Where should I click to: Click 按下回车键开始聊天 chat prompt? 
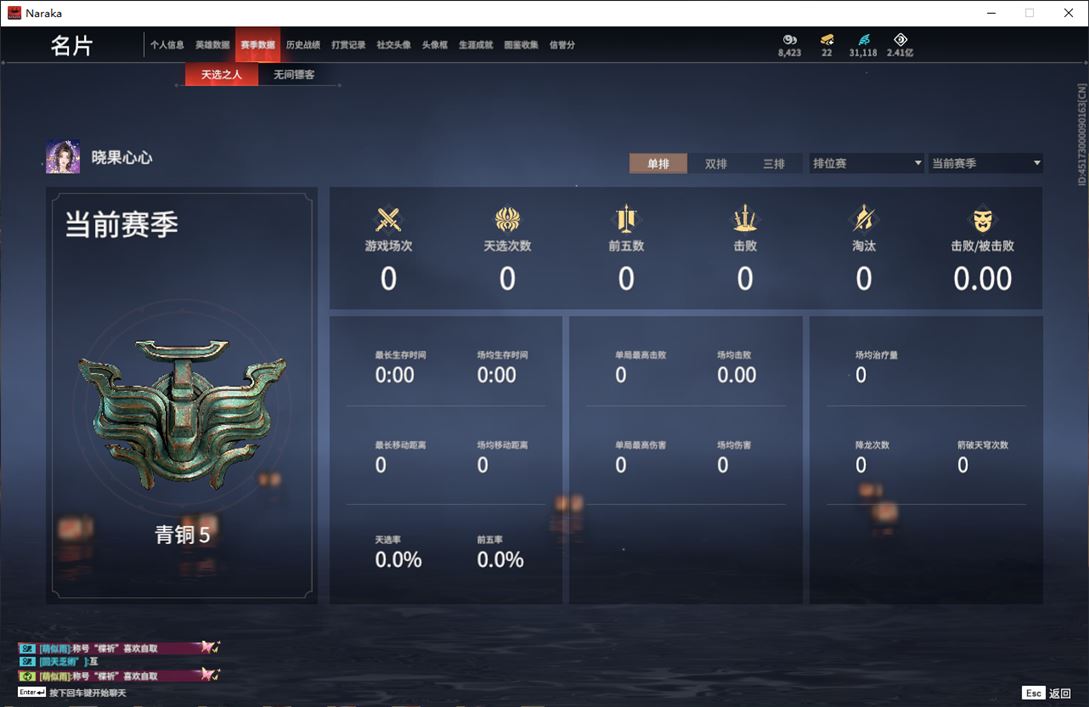(x=88, y=693)
